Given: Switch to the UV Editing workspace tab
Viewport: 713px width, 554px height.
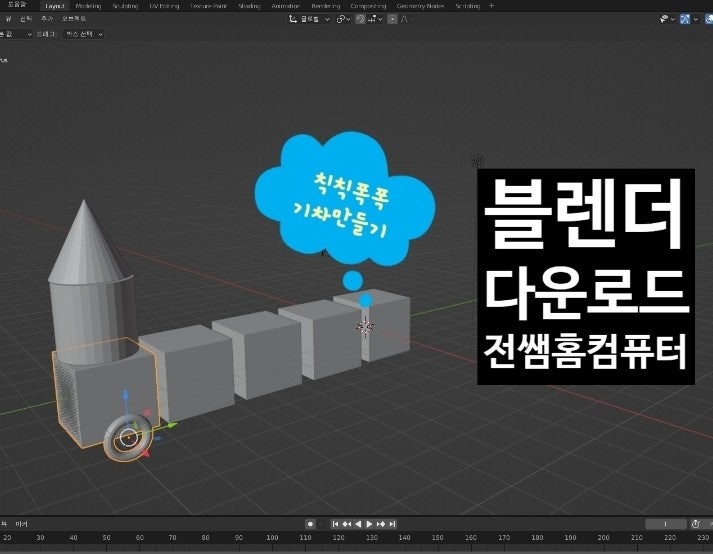Looking at the screenshot, I should click(x=164, y=6).
